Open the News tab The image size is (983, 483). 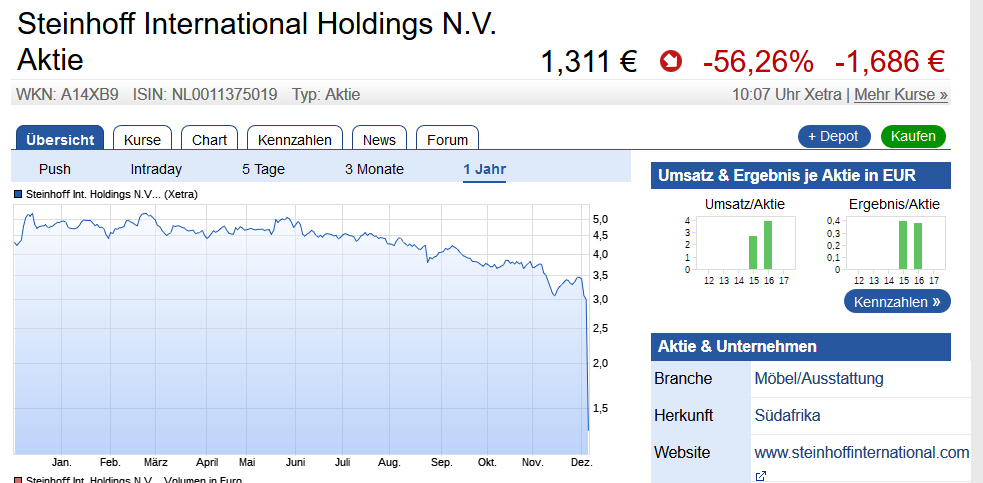(379, 140)
